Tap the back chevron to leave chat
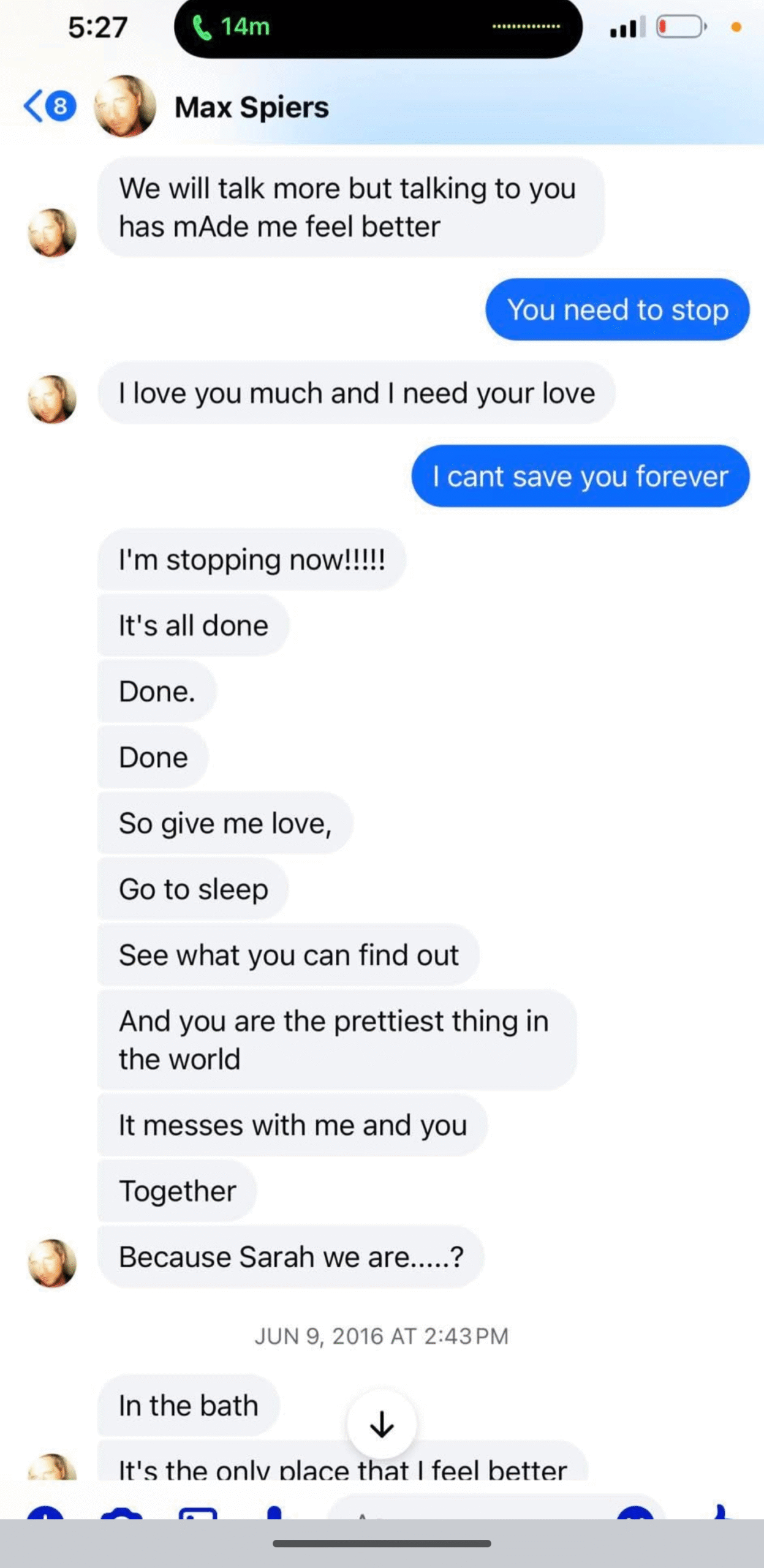764x1568 pixels. [x=34, y=107]
